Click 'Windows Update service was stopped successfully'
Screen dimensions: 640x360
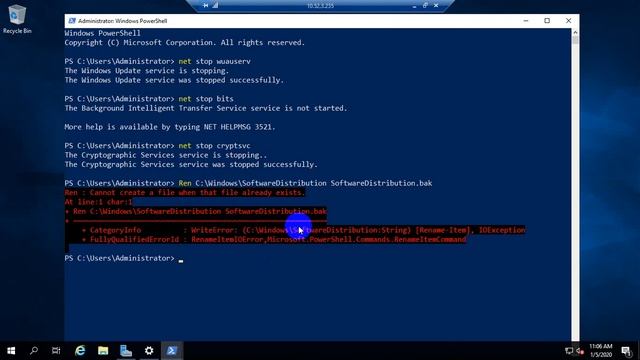174,80
